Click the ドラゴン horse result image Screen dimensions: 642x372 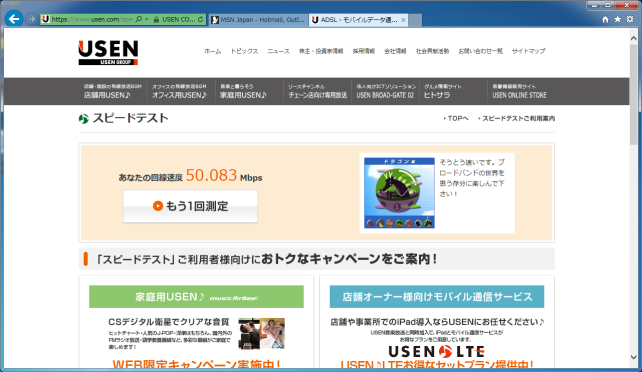pyautogui.click(x=399, y=193)
